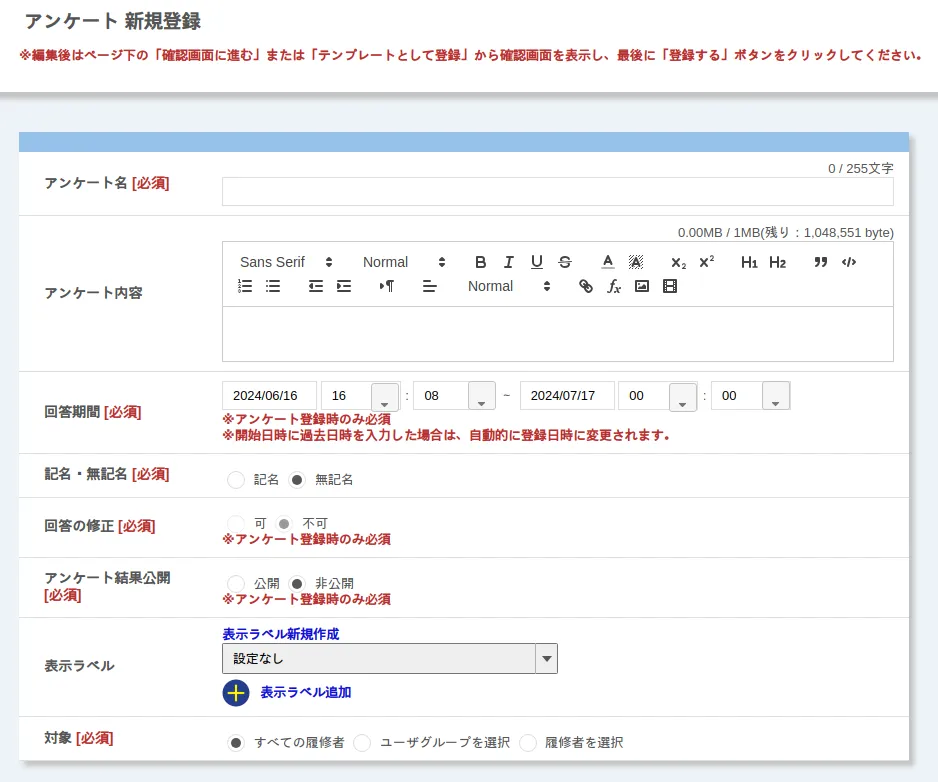Open the start minute dropdown showing 08
The width and height of the screenshot is (938, 782).
coord(482,397)
